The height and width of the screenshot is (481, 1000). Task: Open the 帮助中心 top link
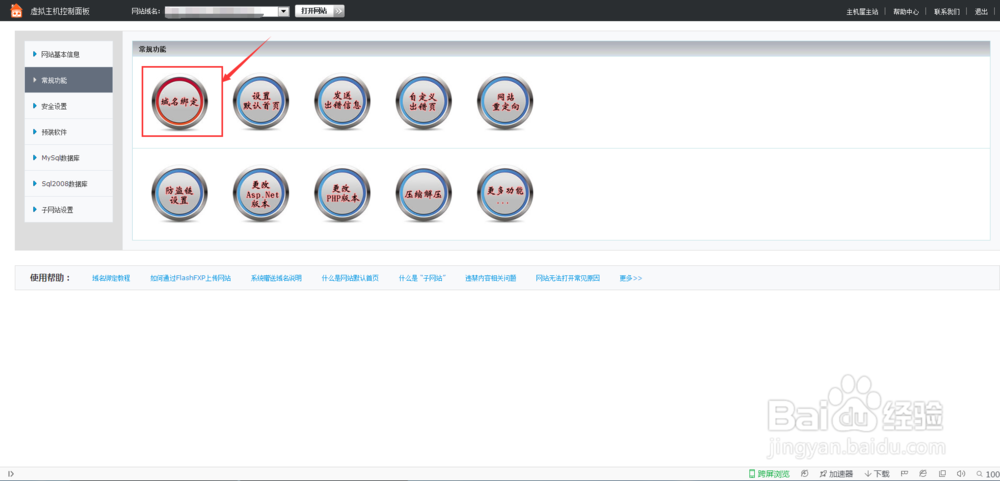point(906,11)
